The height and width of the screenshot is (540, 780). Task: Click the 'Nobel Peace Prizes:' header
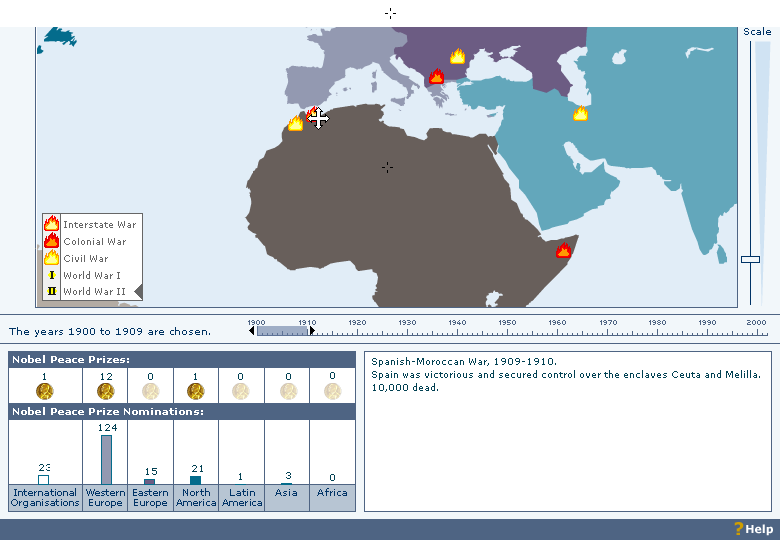(x=71, y=360)
